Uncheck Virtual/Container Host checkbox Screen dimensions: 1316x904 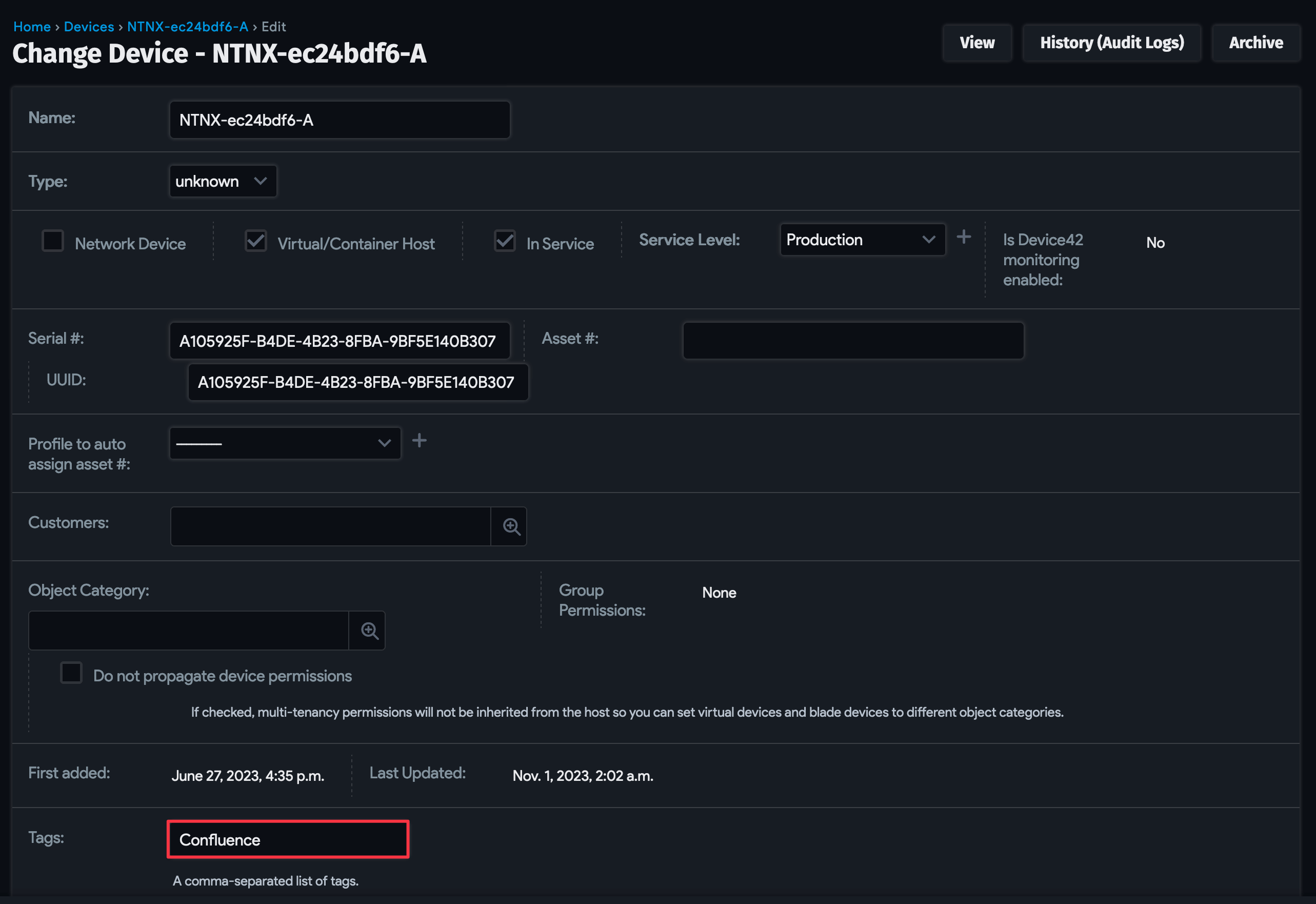pyautogui.click(x=255, y=241)
